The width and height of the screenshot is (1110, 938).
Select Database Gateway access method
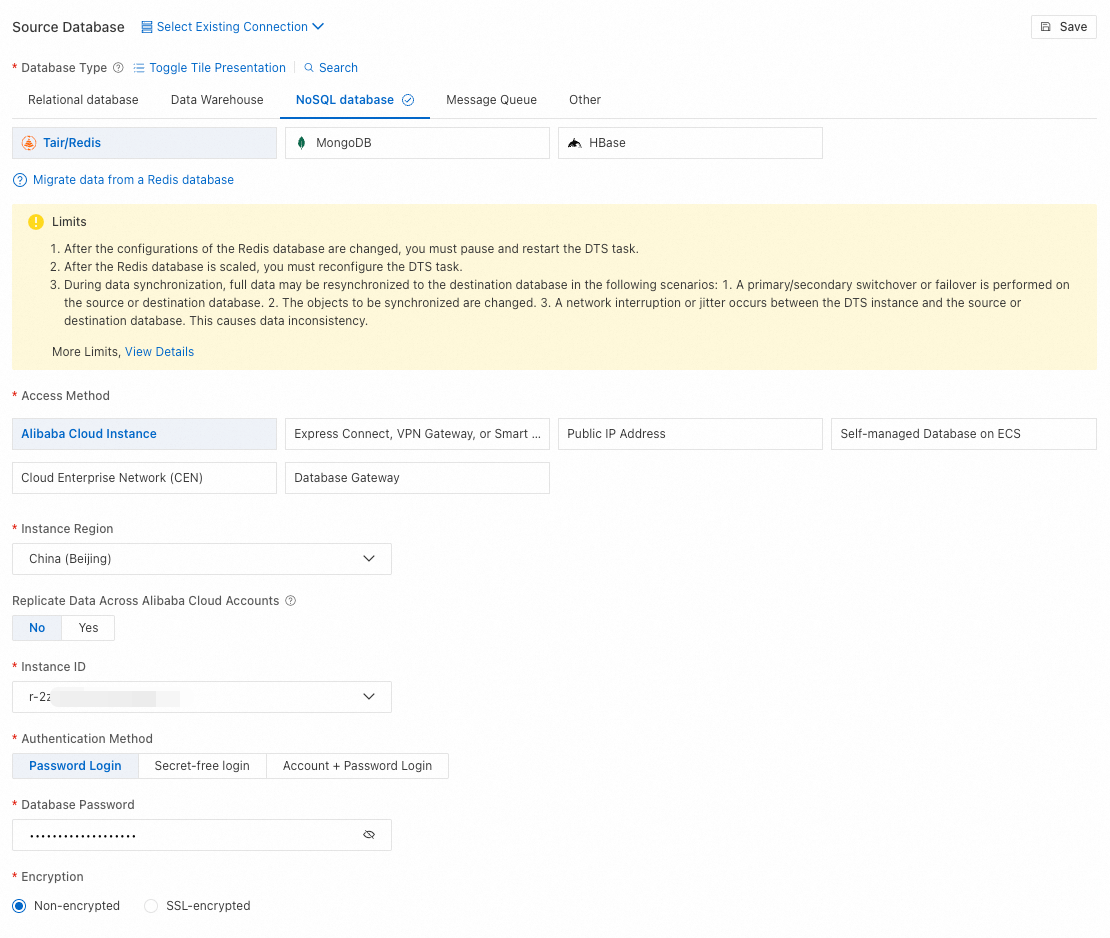click(x=417, y=479)
